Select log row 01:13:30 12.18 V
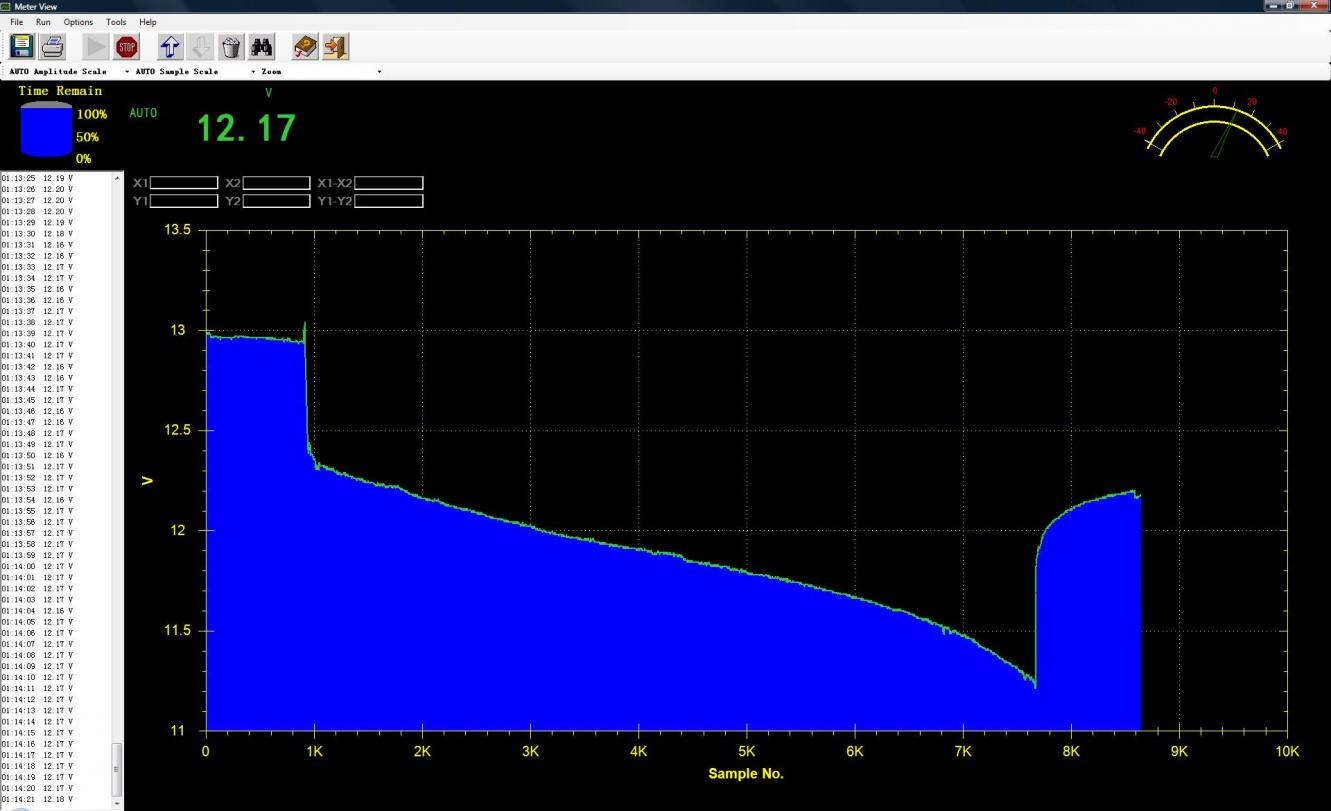 point(37,234)
